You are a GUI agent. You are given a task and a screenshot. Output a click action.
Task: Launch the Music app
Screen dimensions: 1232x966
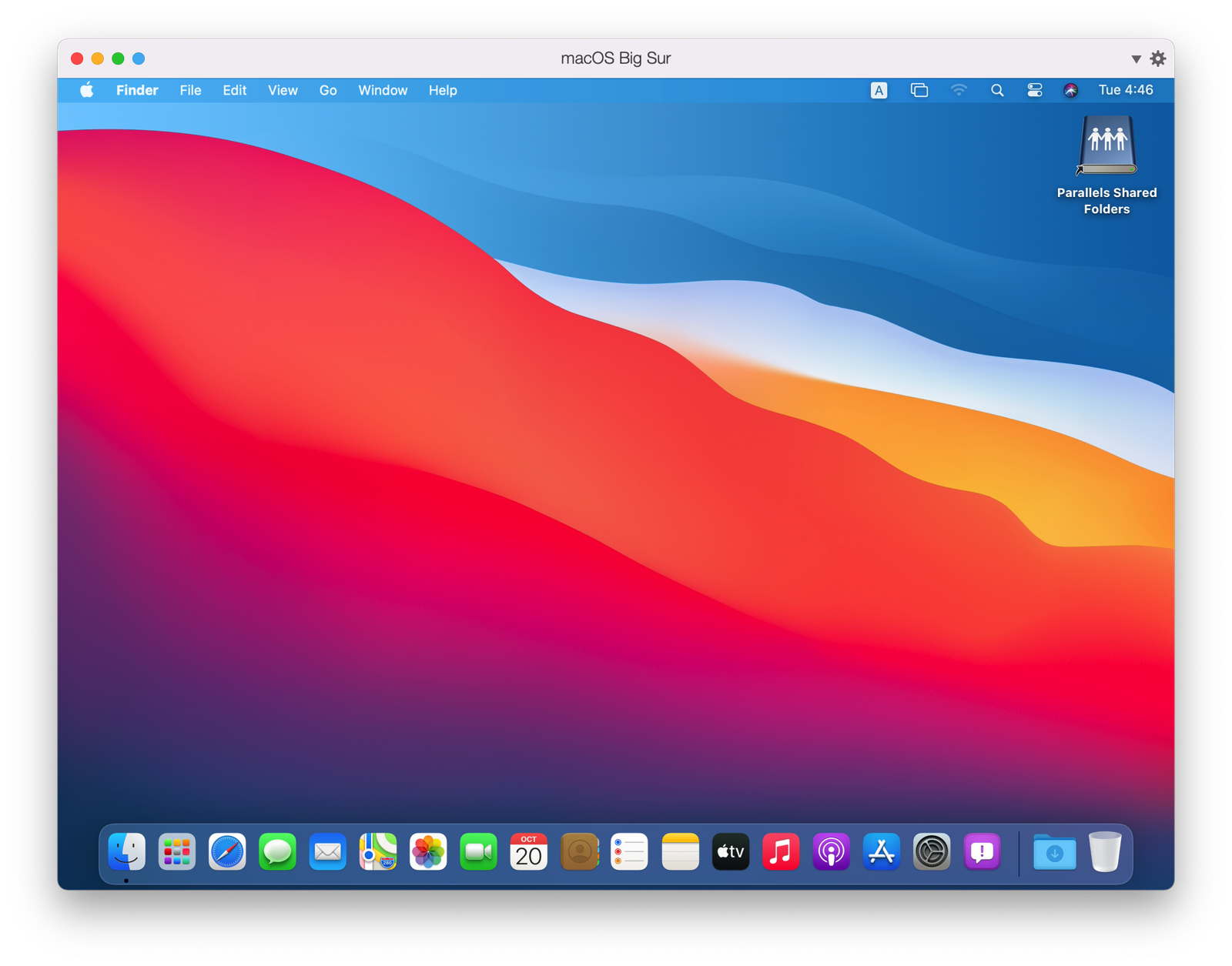coord(780,852)
